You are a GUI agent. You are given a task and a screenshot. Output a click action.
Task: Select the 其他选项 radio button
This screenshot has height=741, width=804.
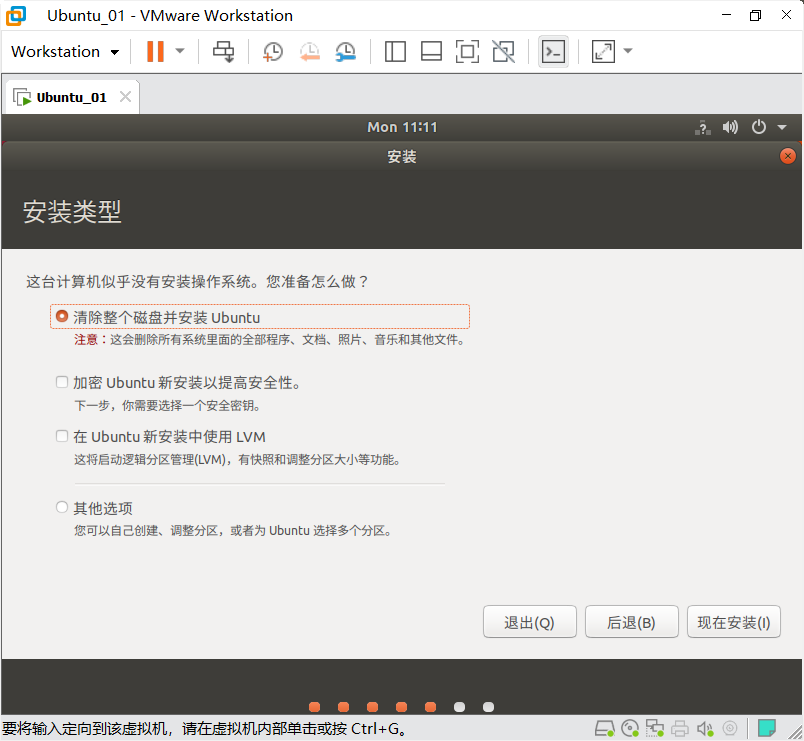[x=62, y=507]
